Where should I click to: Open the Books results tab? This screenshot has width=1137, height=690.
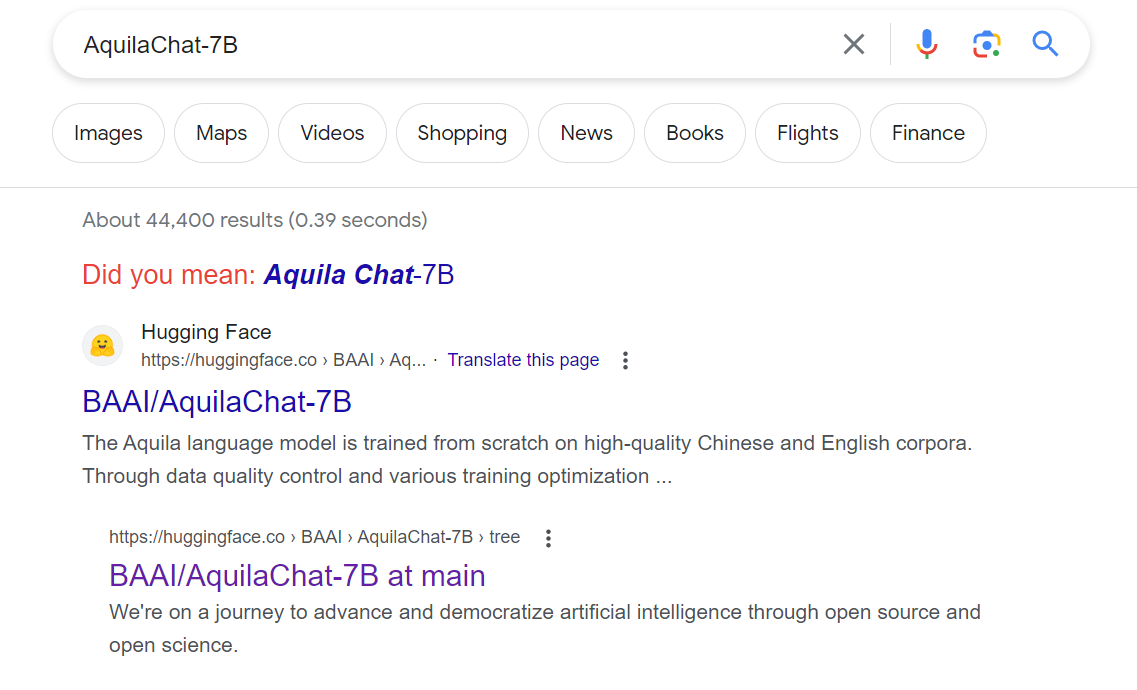tap(694, 132)
